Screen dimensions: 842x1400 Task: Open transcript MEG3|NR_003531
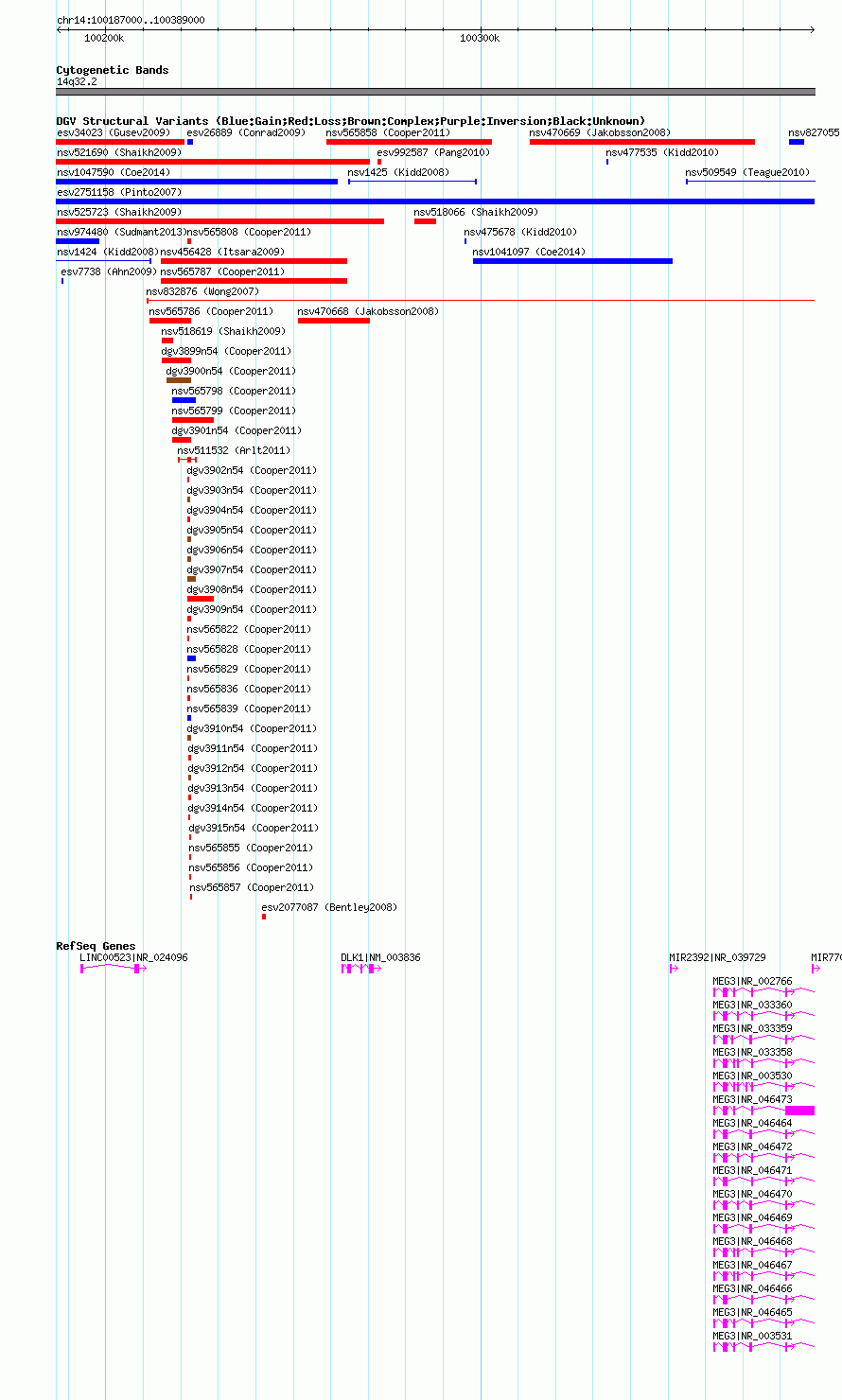753,1336
